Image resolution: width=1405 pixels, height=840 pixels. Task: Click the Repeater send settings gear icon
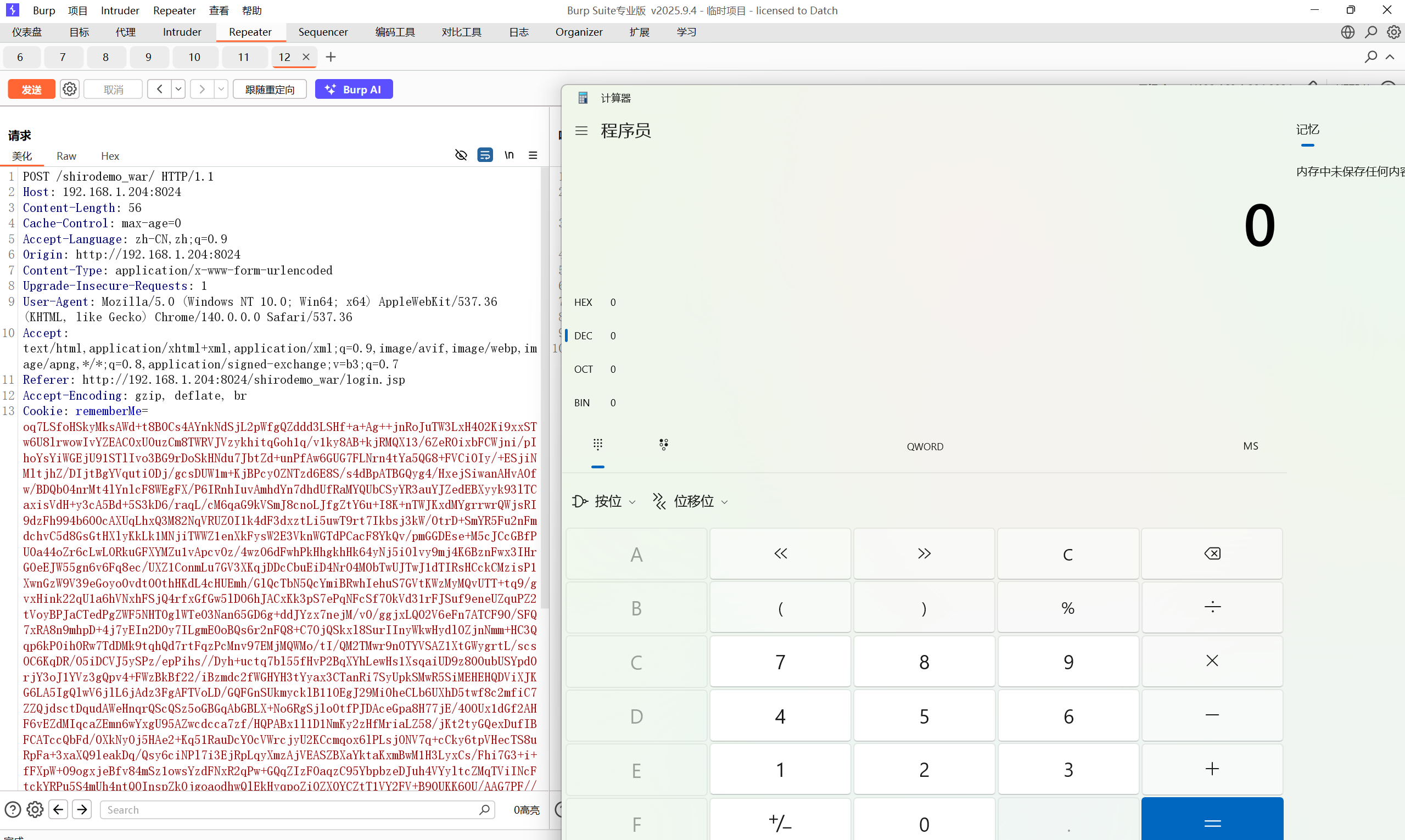coord(70,89)
